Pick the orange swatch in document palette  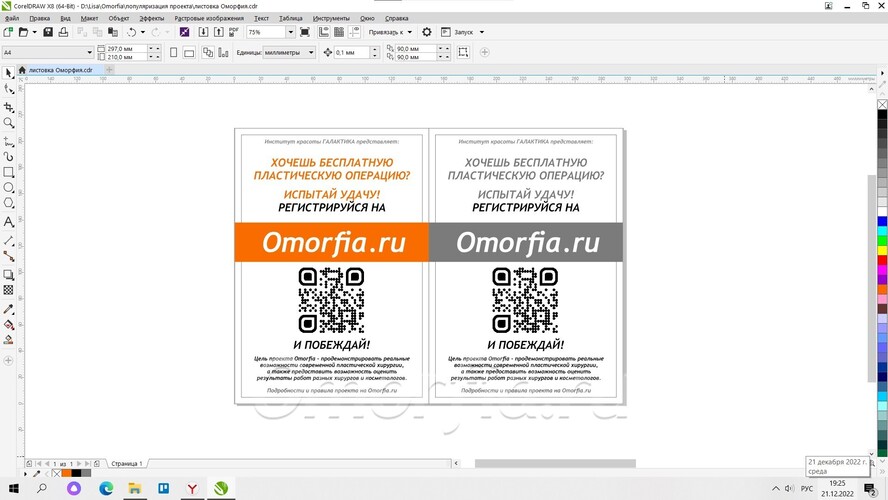click(66, 473)
